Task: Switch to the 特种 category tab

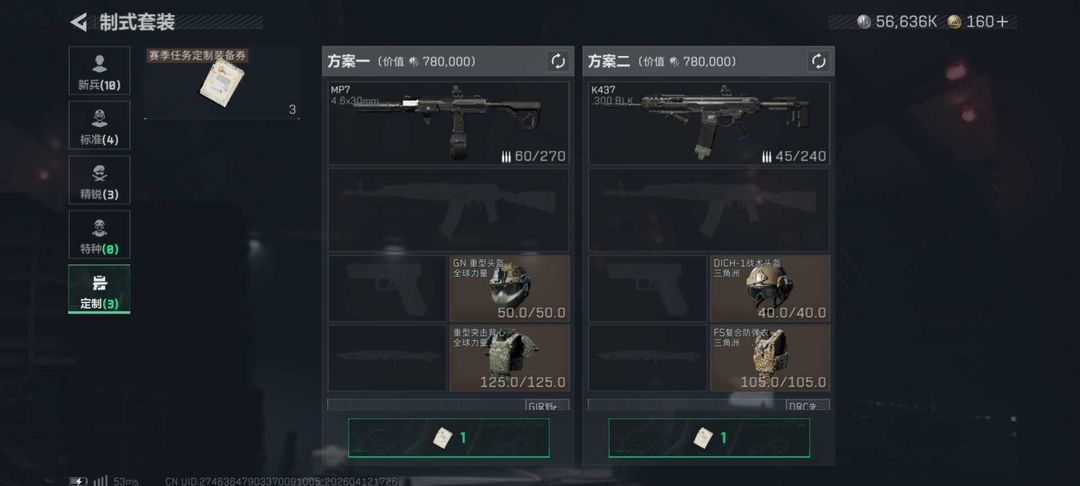Action: pos(99,234)
